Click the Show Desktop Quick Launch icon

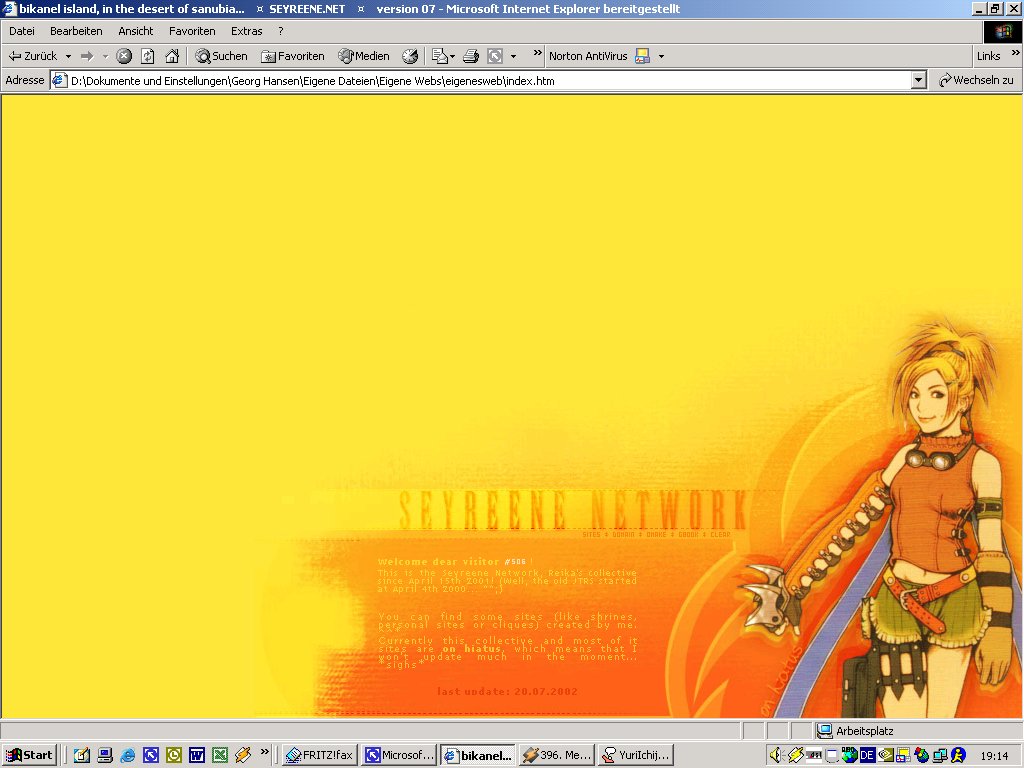(82, 756)
